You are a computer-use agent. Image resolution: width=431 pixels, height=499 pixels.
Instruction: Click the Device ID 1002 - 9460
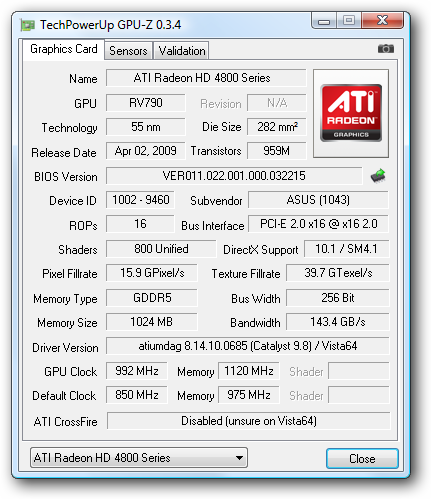pyautogui.click(x=140, y=200)
